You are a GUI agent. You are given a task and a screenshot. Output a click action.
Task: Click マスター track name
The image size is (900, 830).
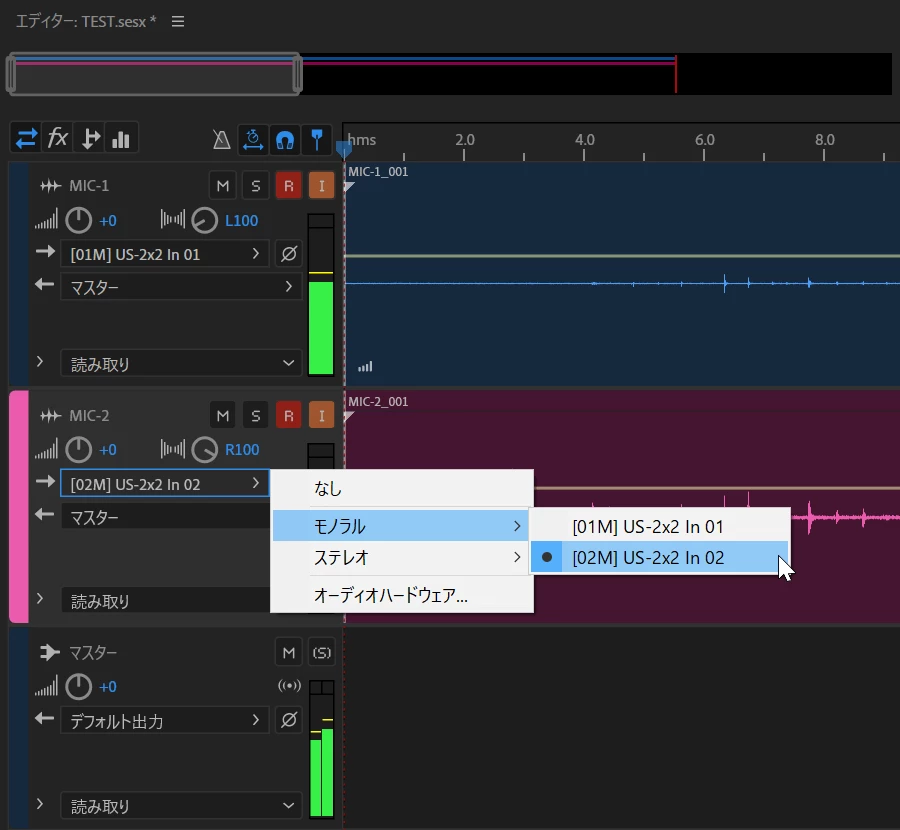click(x=93, y=653)
